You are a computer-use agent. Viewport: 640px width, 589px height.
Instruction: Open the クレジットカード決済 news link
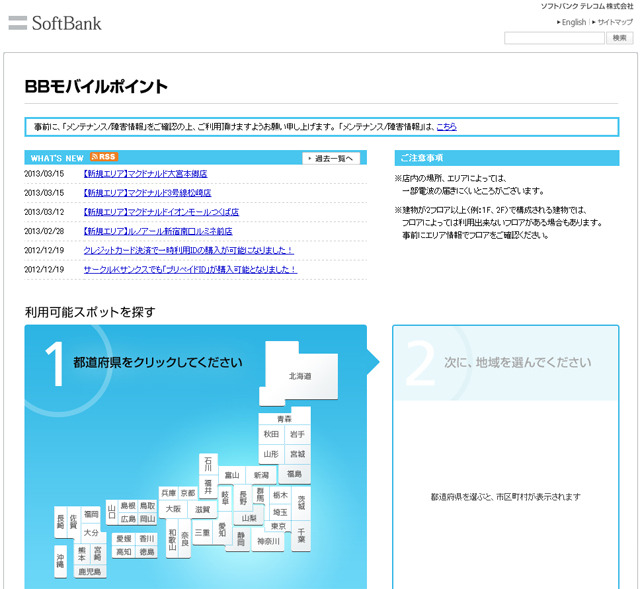click(189, 250)
